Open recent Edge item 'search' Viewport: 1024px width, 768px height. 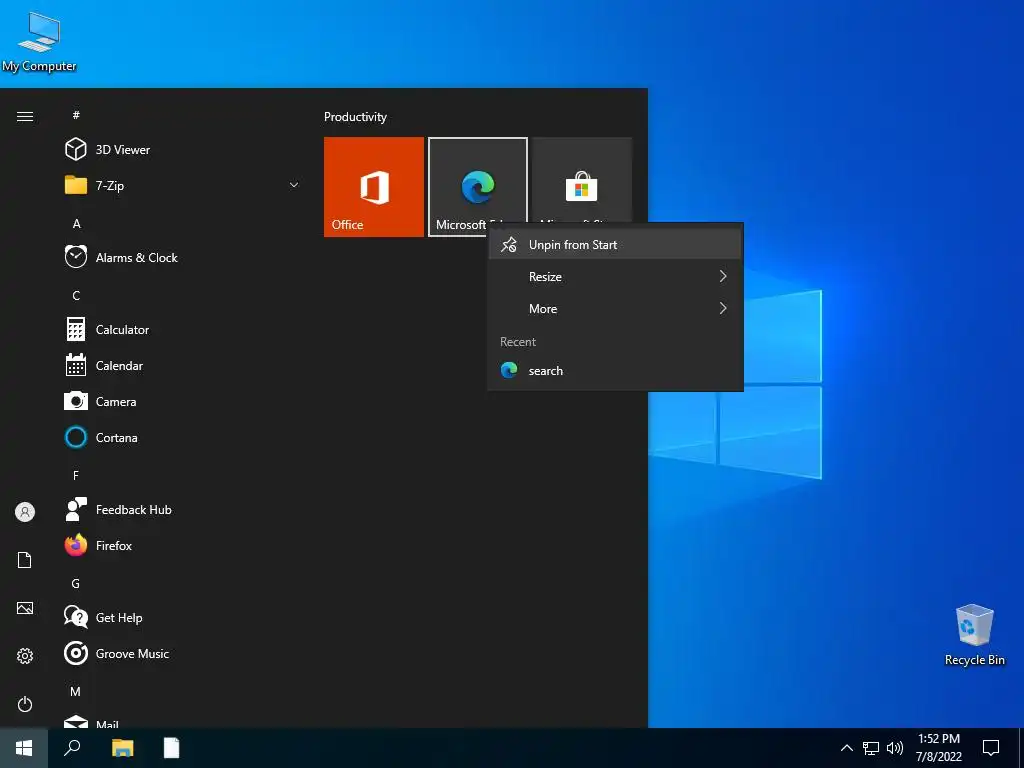click(x=615, y=371)
